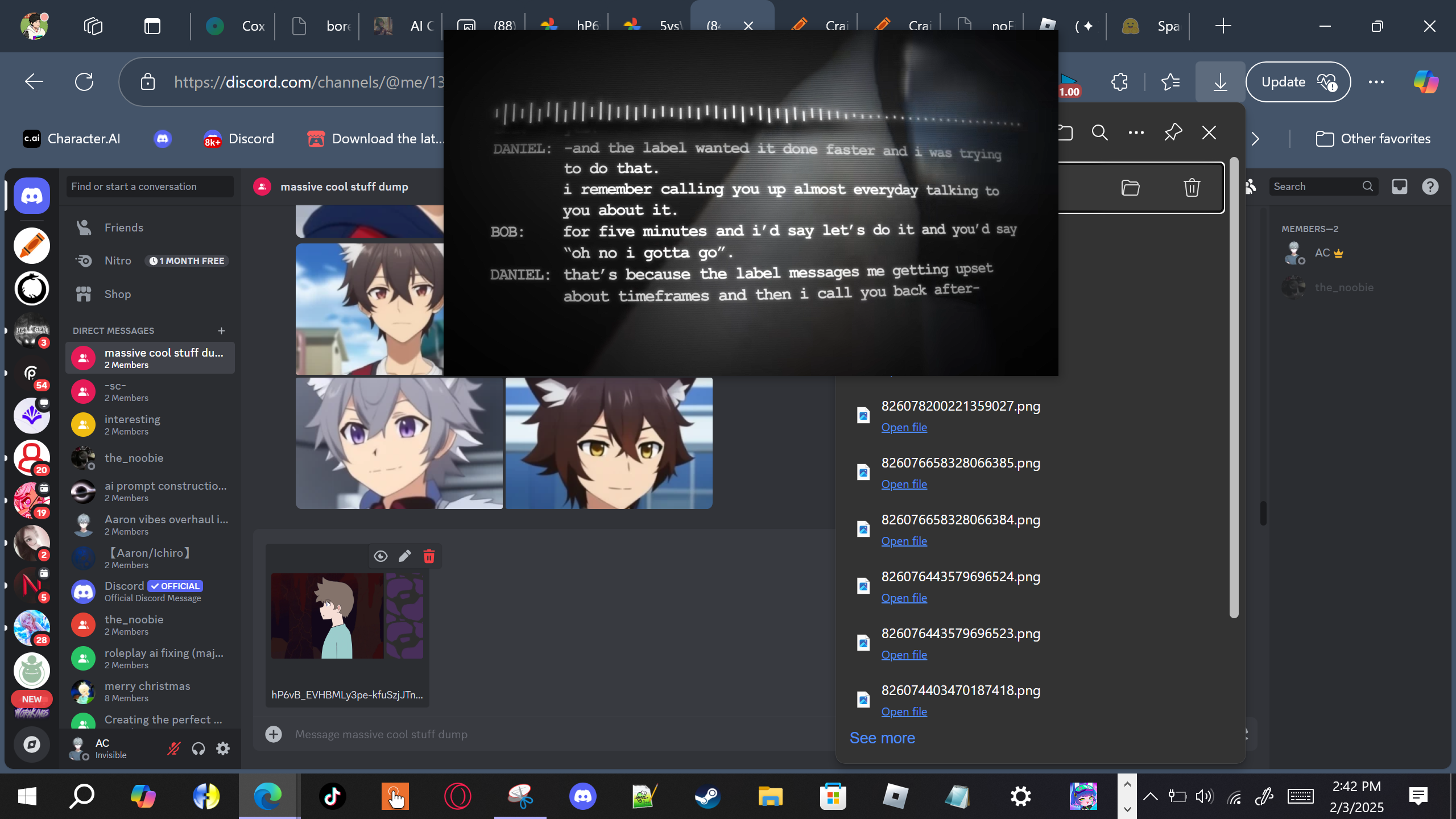Open downloads panel more options menu
The width and height of the screenshot is (1456, 819).
click(x=1136, y=133)
